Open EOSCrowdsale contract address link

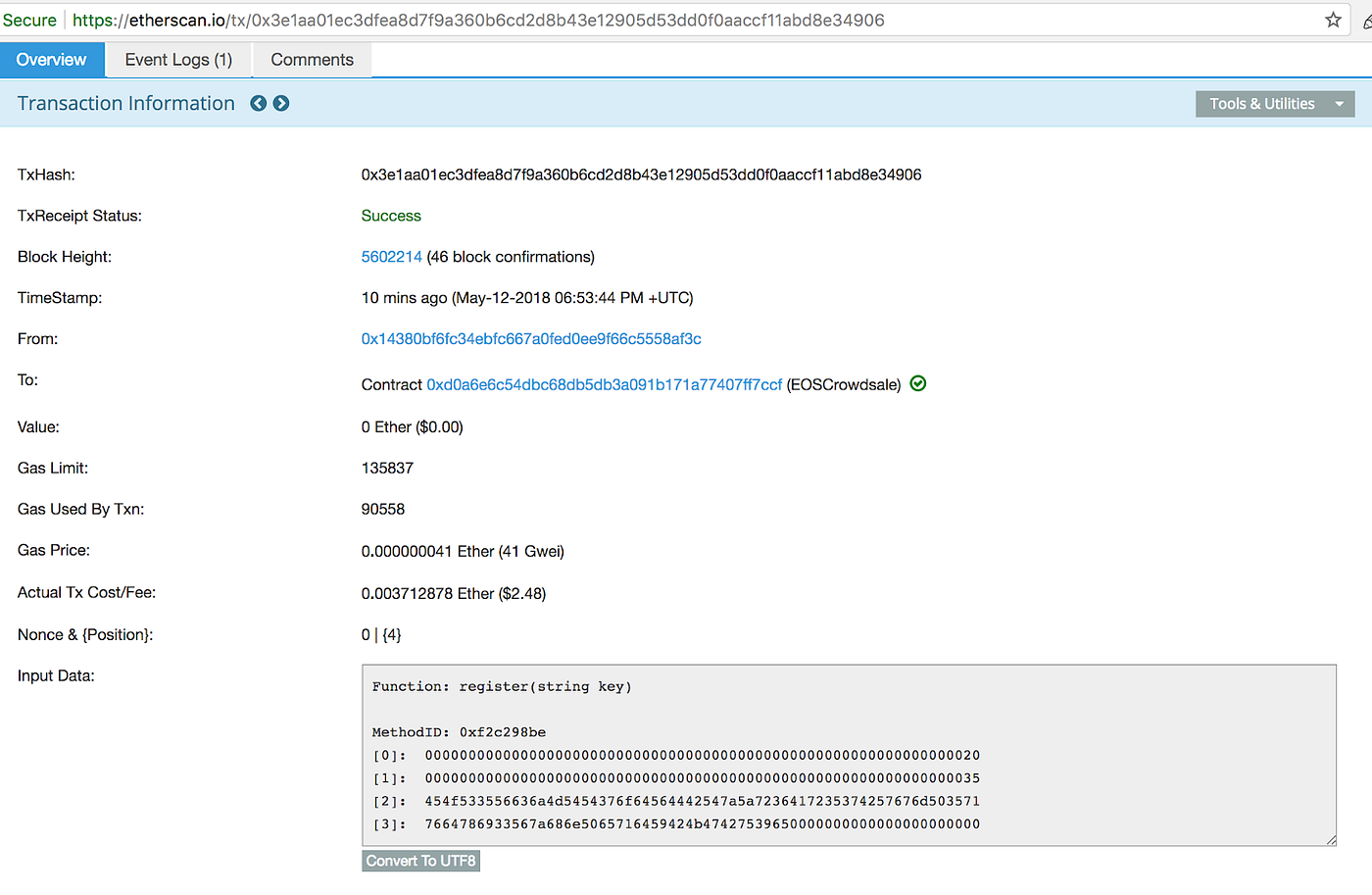(605, 384)
